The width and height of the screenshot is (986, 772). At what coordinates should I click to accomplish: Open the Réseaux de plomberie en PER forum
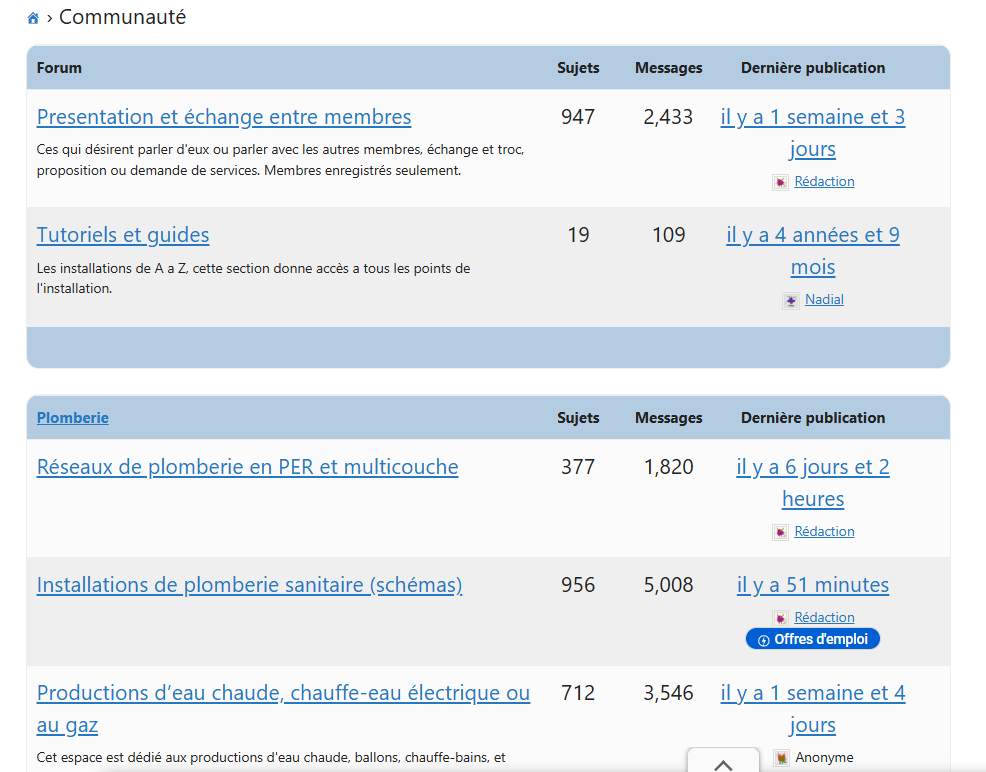pos(247,467)
